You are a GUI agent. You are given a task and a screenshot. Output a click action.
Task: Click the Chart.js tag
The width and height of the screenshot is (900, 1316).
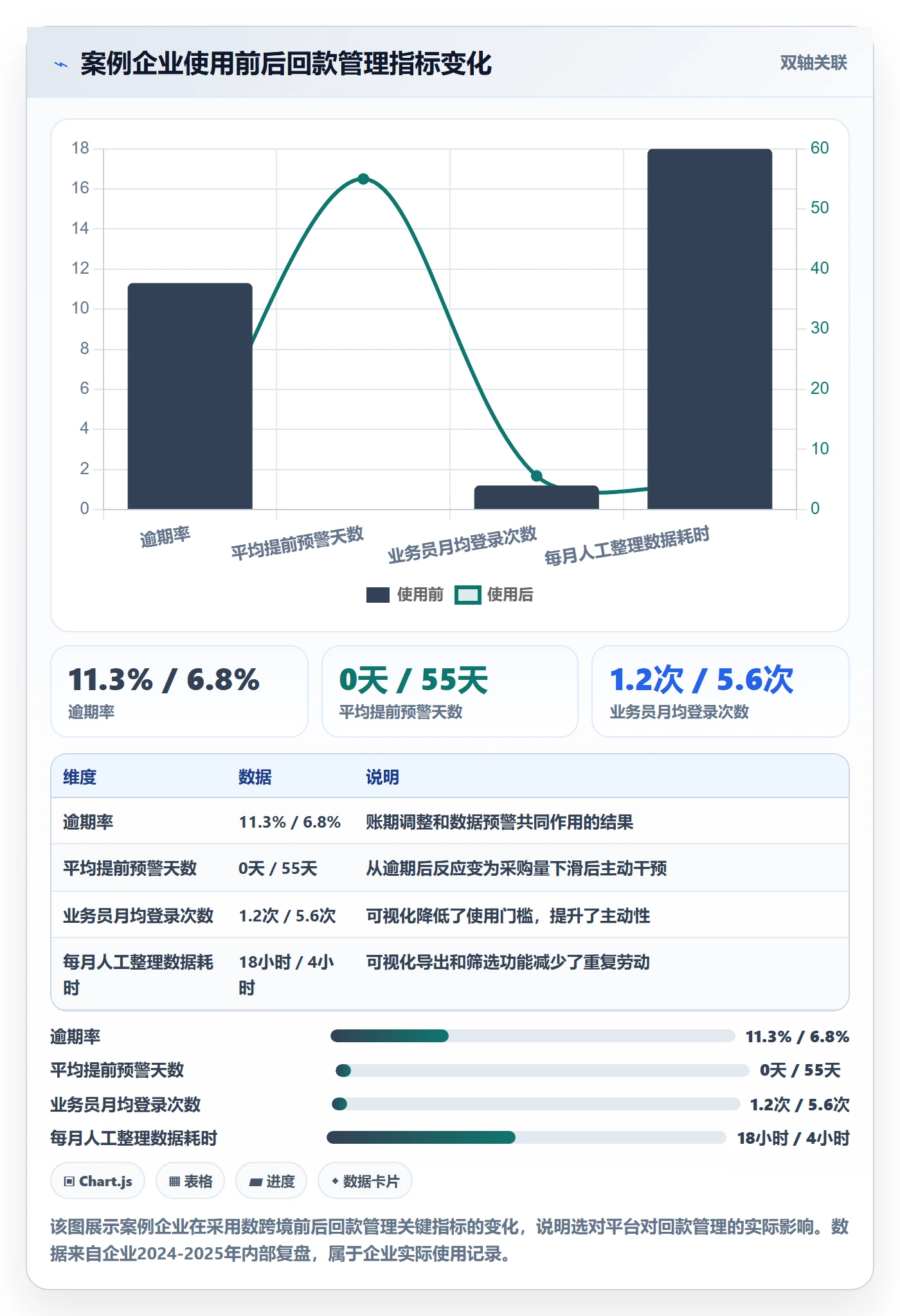(98, 1181)
